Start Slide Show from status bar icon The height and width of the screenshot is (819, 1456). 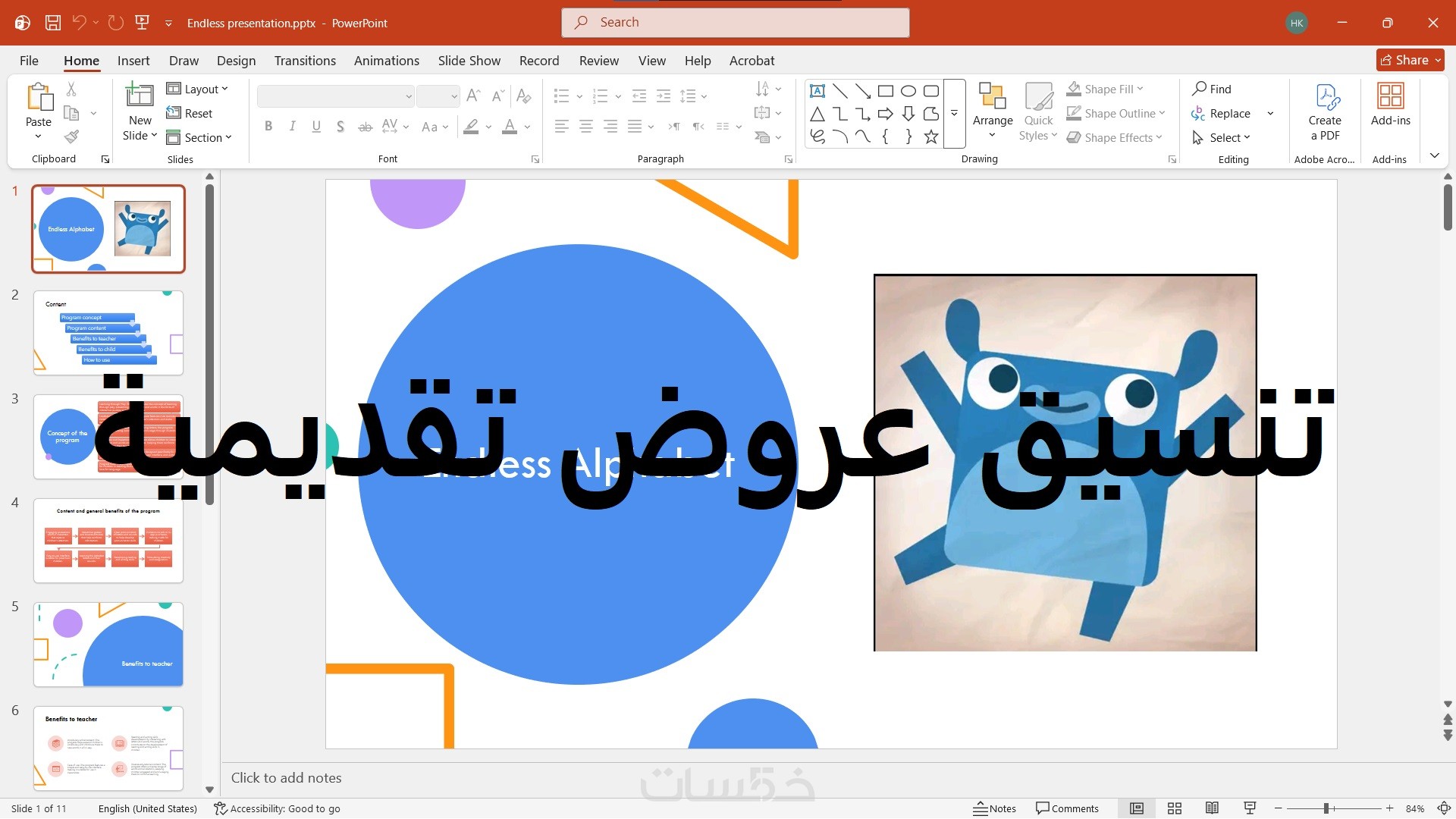click(x=1250, y=808)
